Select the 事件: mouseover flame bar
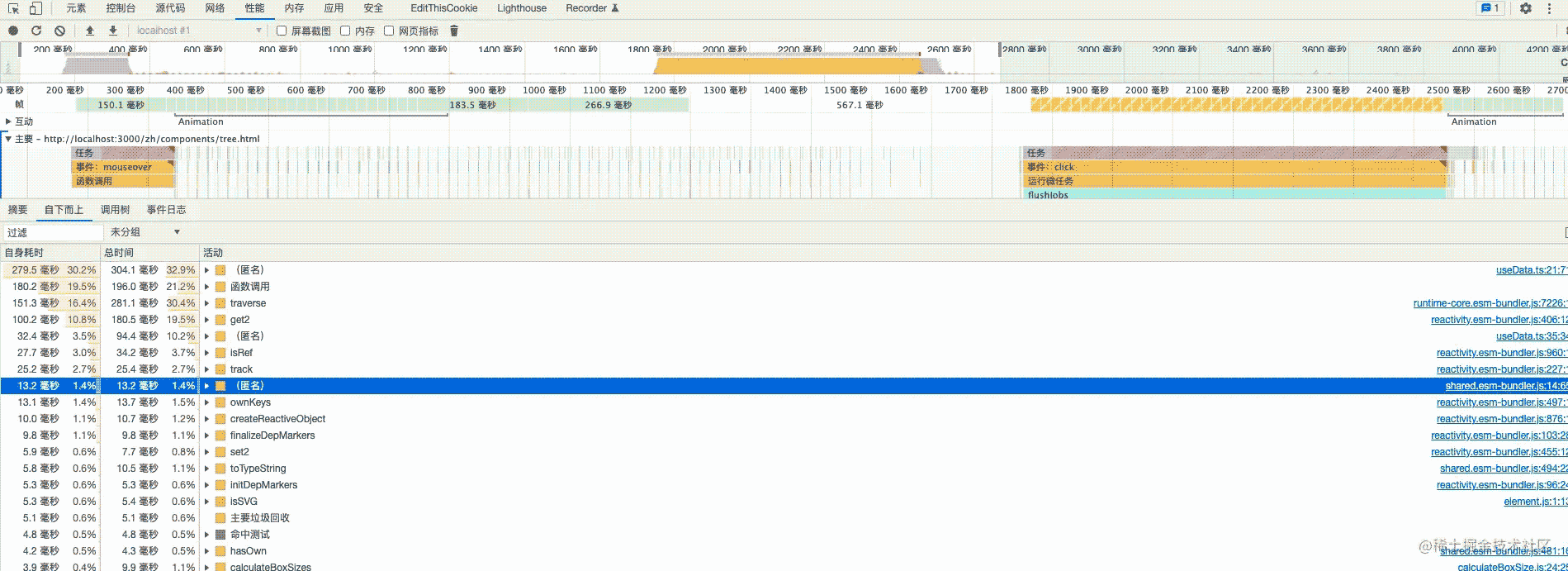 pyautogui.click(x=123, y=167)
